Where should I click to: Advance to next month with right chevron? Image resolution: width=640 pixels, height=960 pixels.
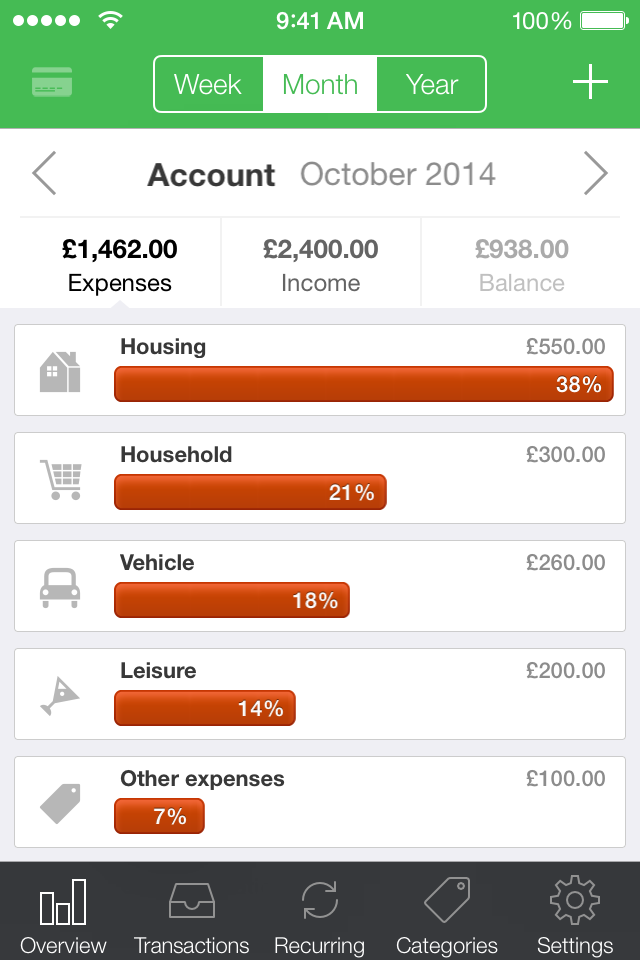(x=595, y=173)
